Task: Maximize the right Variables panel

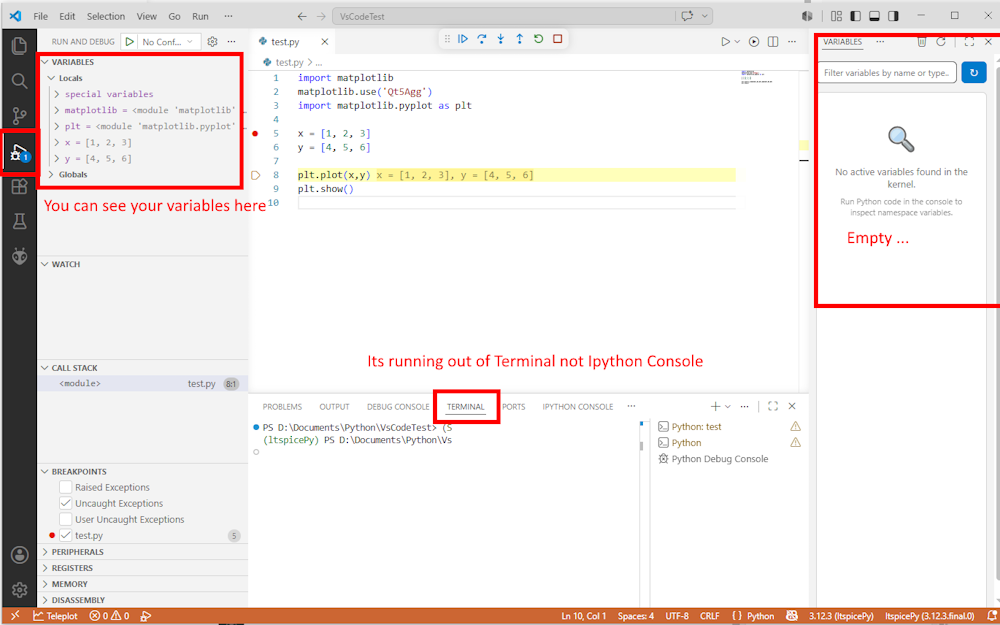Action: point(969,41)
